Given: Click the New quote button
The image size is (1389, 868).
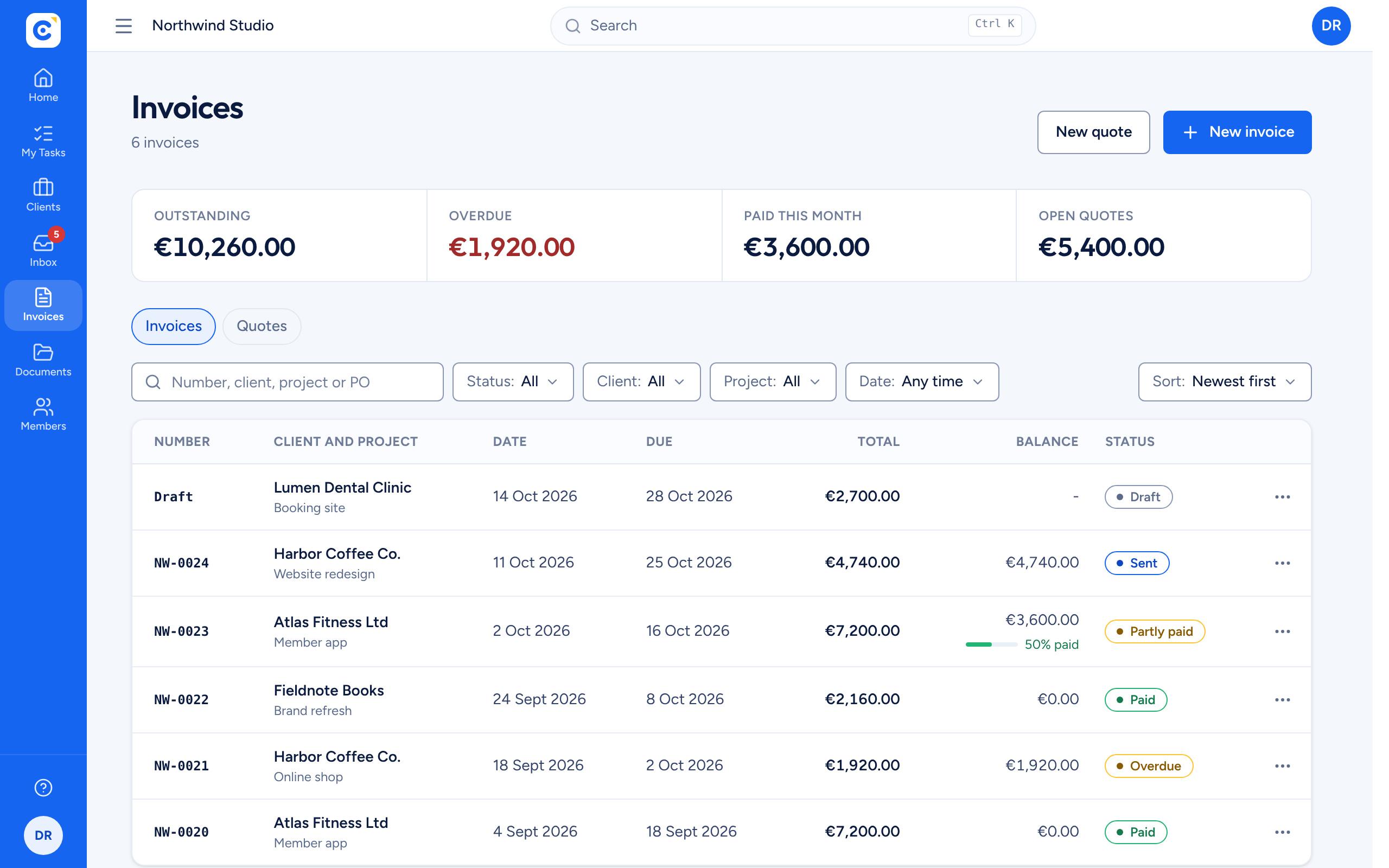Looking at the screenshot, I should tap(1093, 132).
